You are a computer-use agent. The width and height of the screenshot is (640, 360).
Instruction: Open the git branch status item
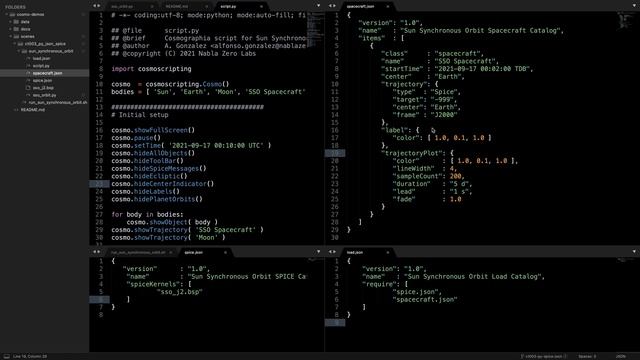click(543, 356)
